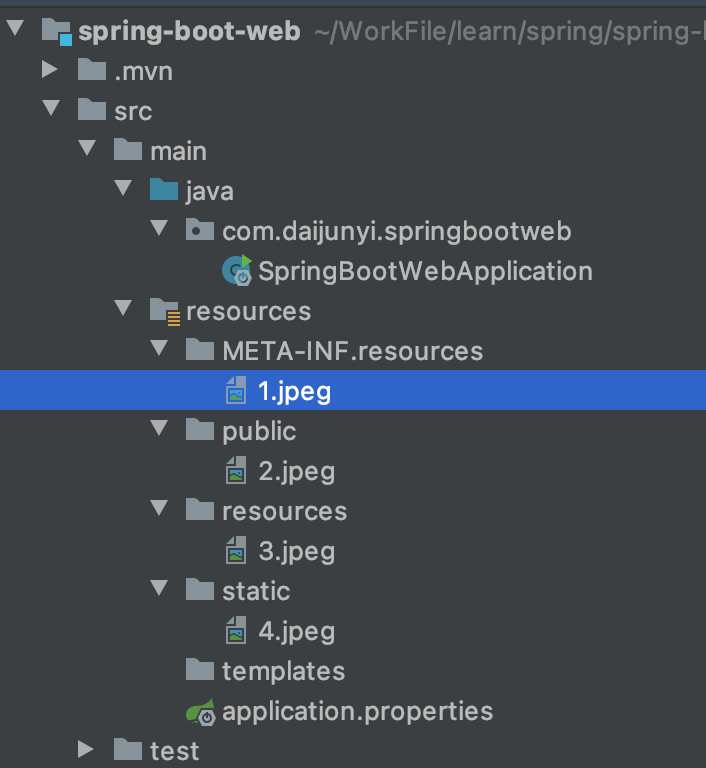Screen dimensions: 706x768
Task: Collapse the public folder arrow
Action: pyautogui.click(x=159, y=430)
